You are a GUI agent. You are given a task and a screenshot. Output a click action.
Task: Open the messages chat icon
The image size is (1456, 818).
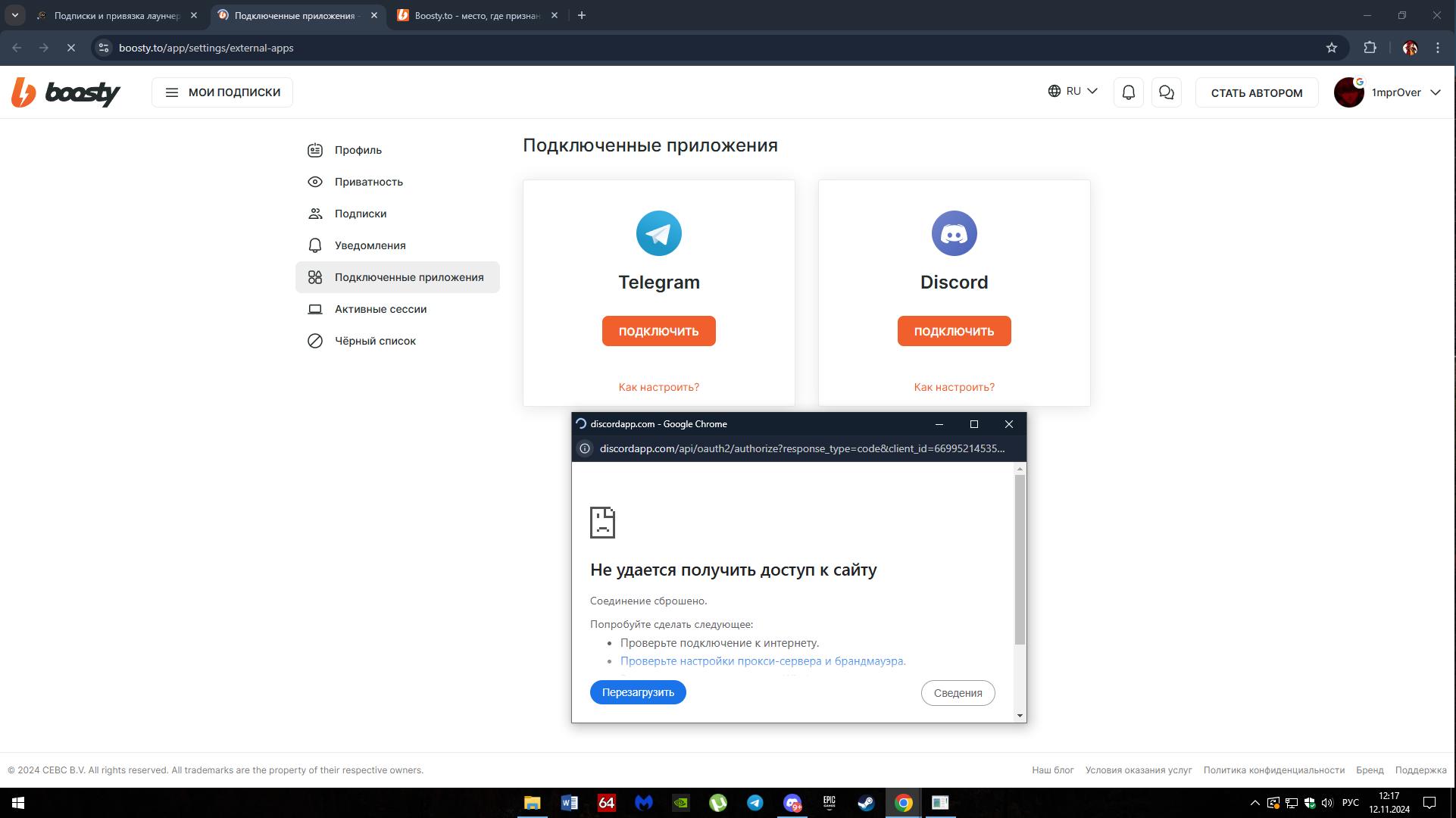coord(1166,92)
